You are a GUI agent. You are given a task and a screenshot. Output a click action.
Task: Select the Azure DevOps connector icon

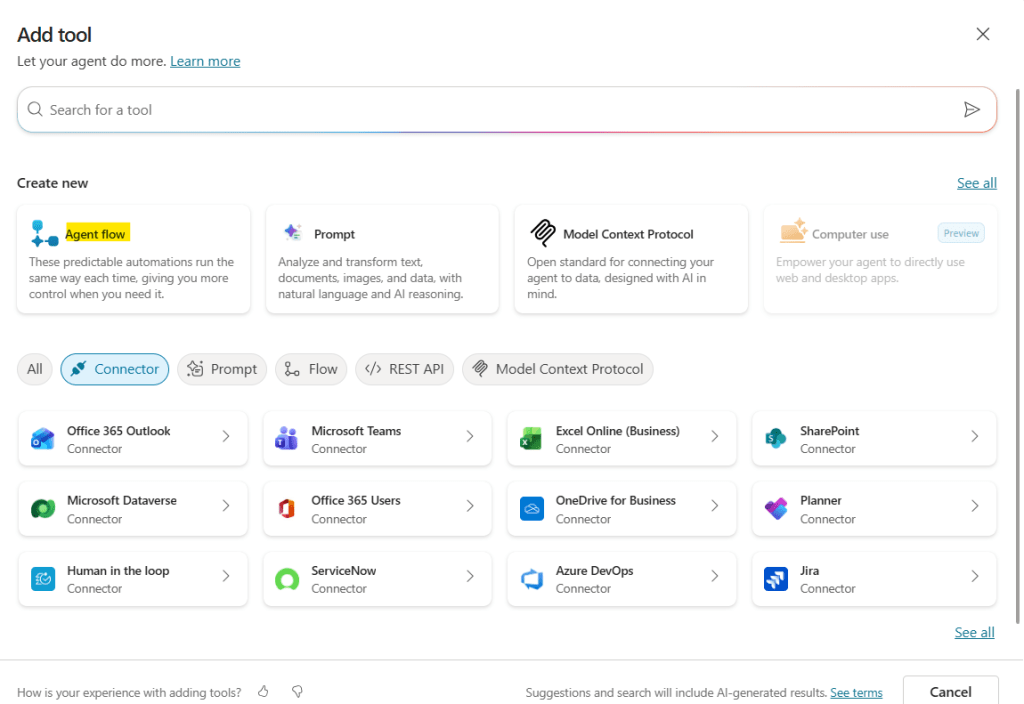point(530,578)
